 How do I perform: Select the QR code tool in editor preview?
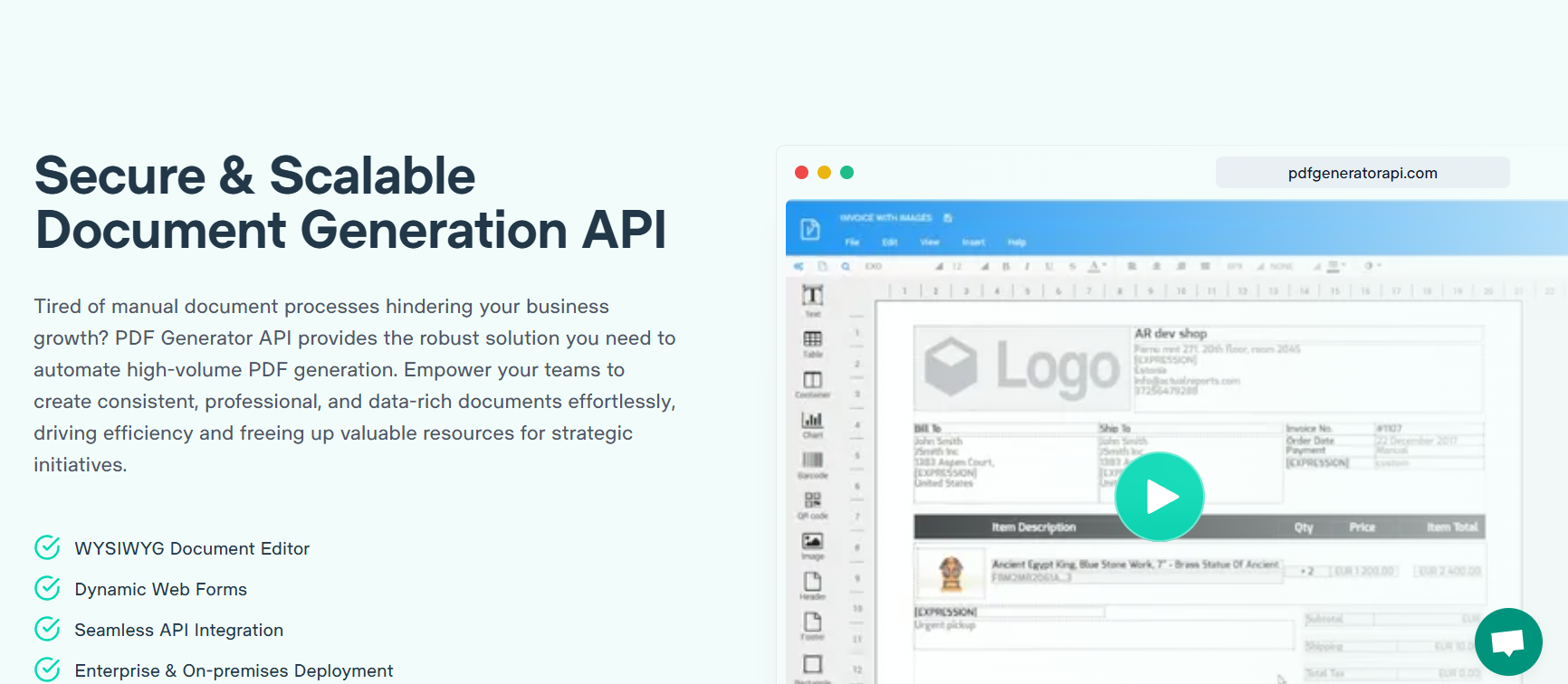(x=813, y=505)
